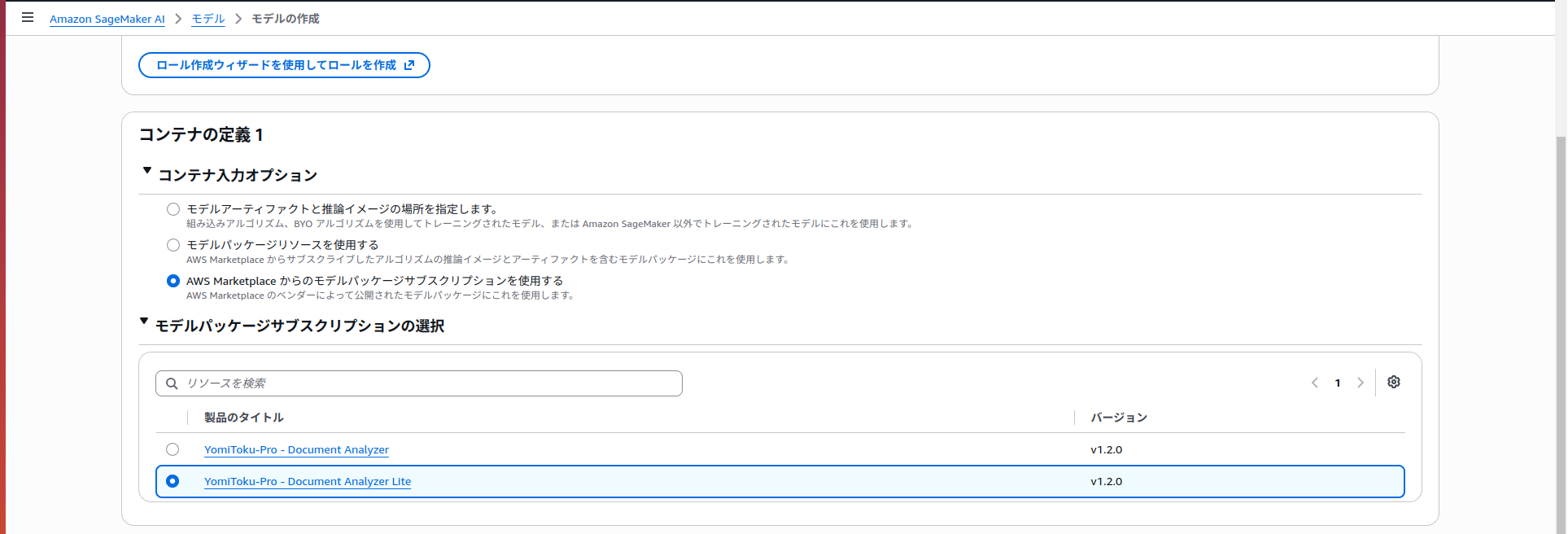Select YomiToku-Pro Document Analyzer Lite radio
1568x534 pixels.
173,481
